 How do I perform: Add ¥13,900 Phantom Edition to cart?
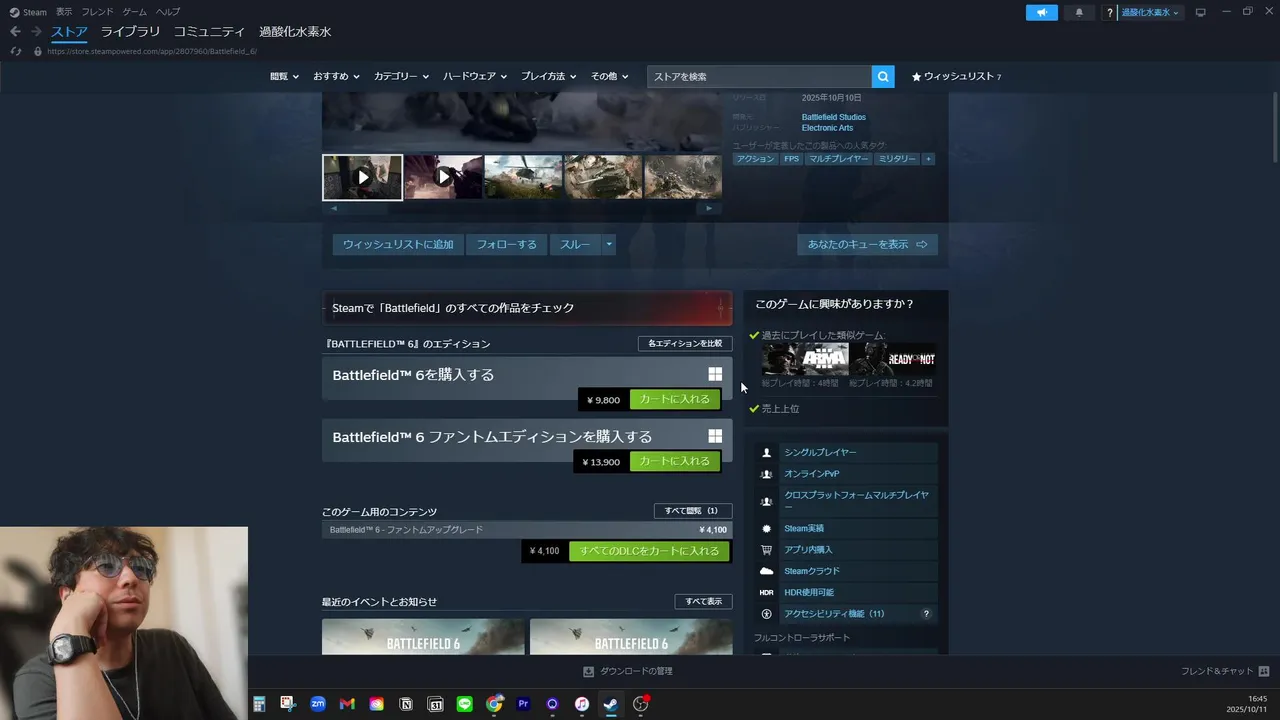[x=675, y=461]
